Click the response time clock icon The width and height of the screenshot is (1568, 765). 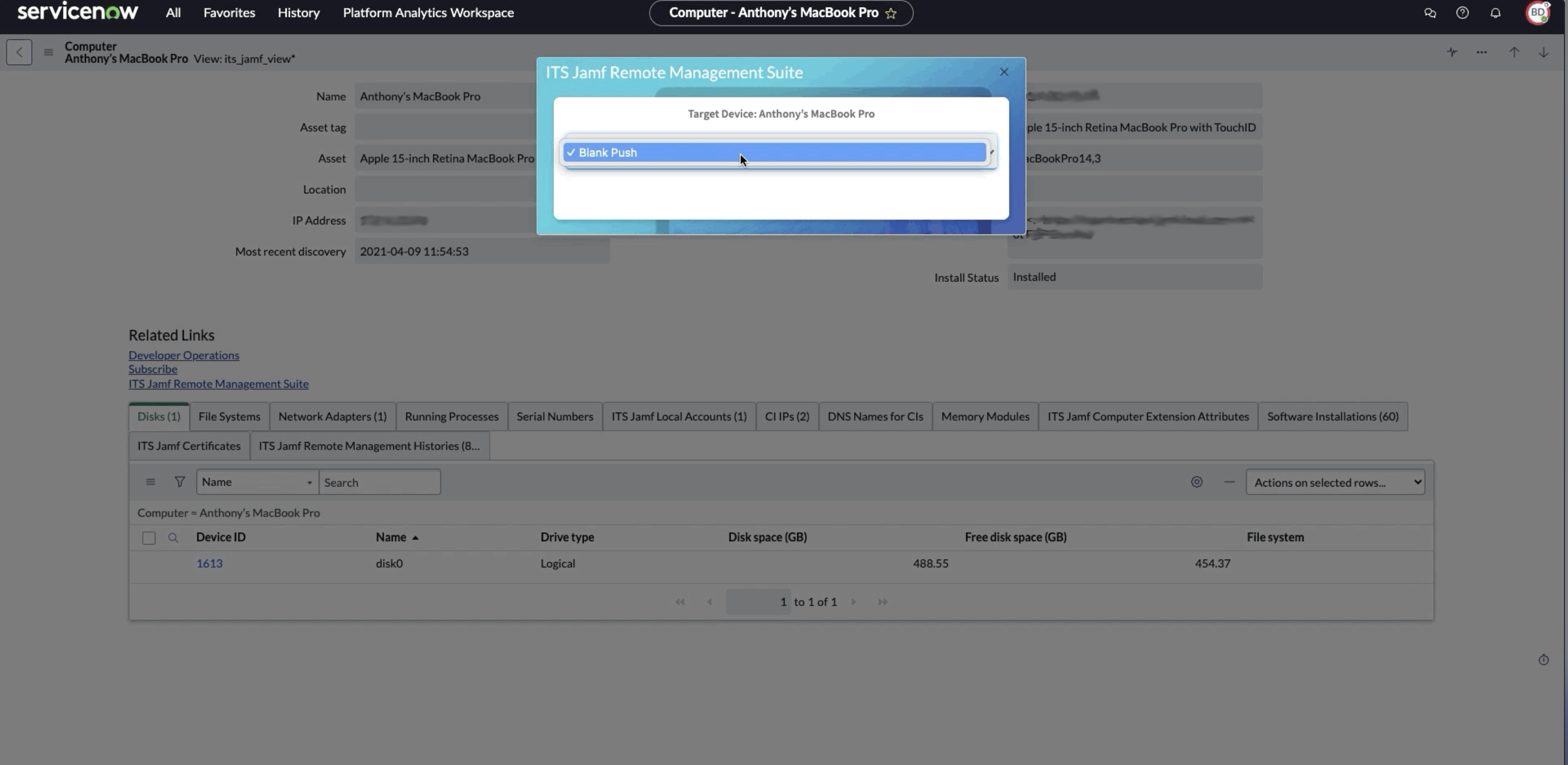(x=1543, y=659)
